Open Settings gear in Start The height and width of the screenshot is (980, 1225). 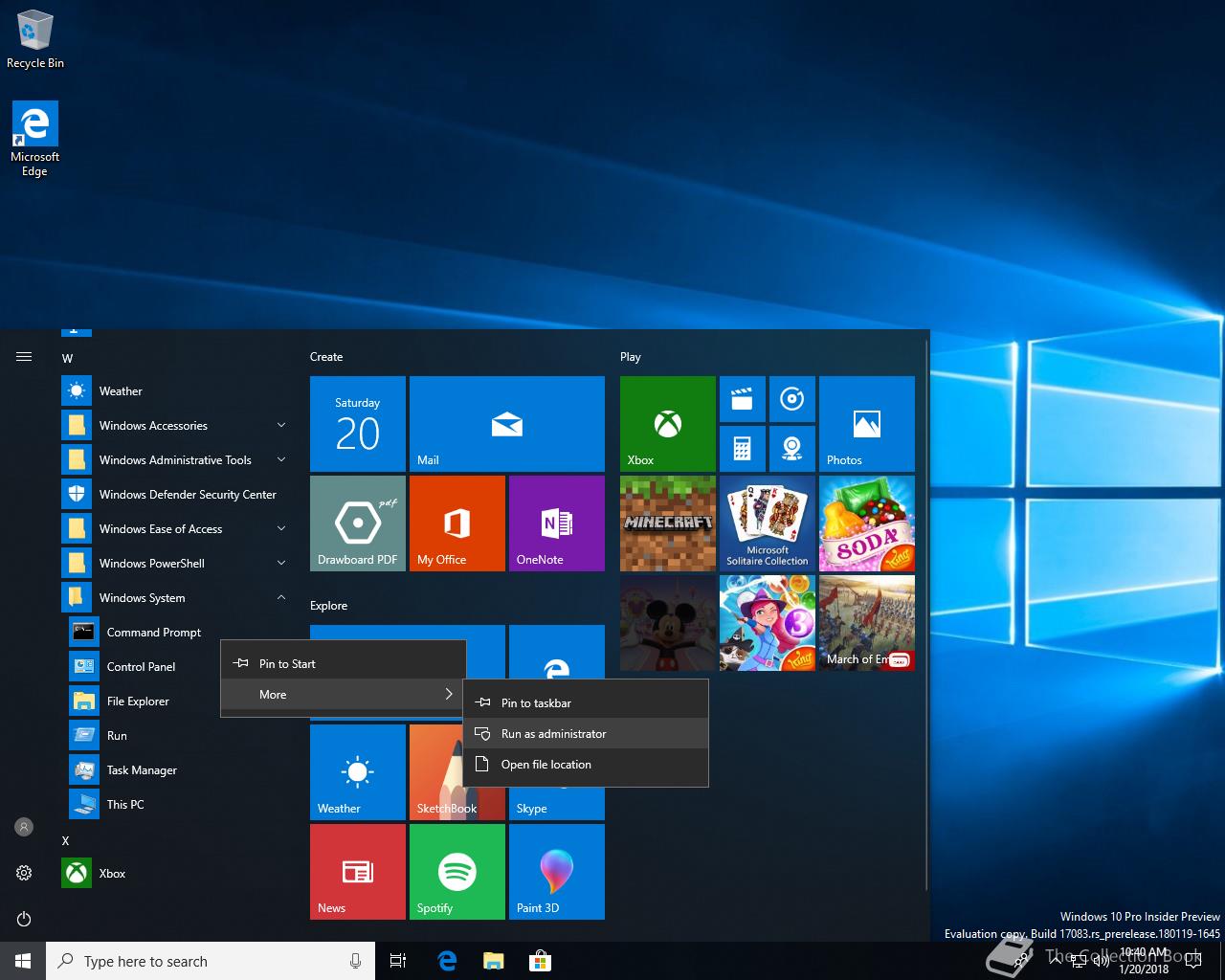24,872
